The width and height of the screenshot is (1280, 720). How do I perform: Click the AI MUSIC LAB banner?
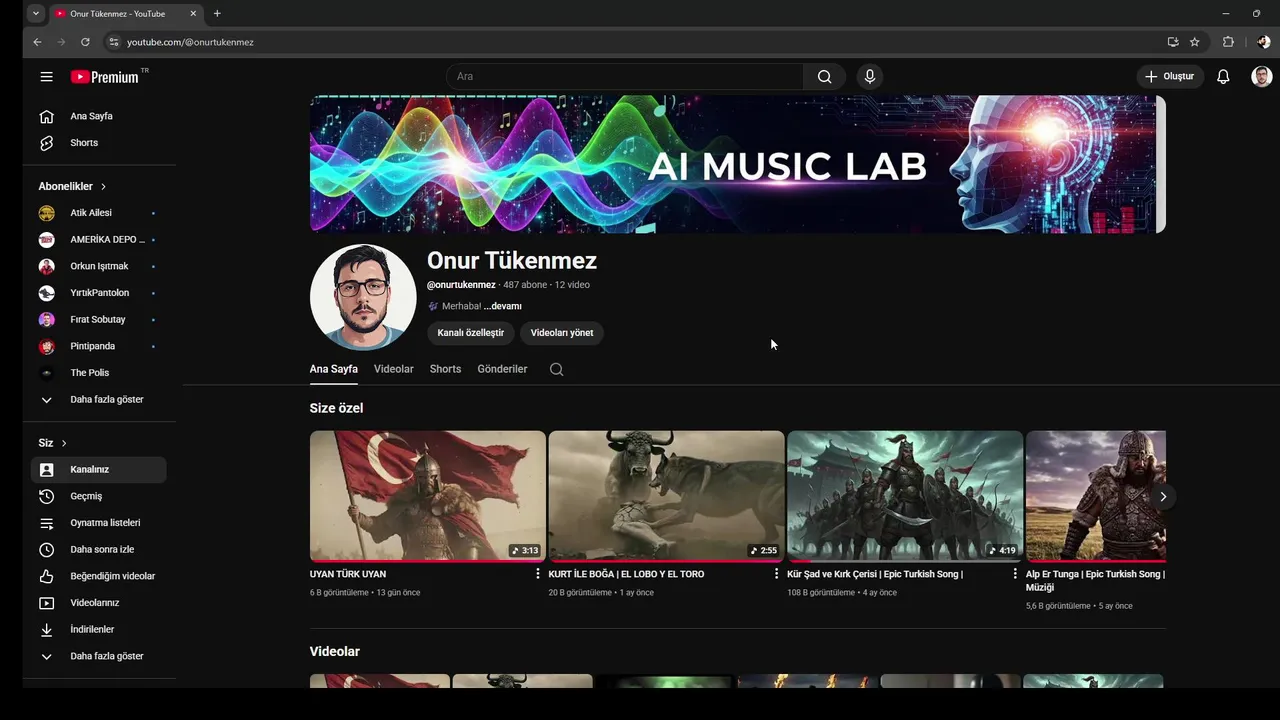pyautogui.click(x=738, y=164)
